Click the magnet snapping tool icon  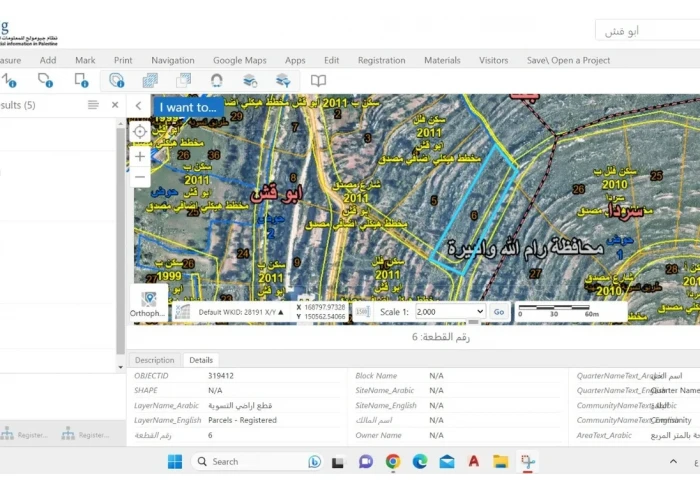(x=216, y=80)
